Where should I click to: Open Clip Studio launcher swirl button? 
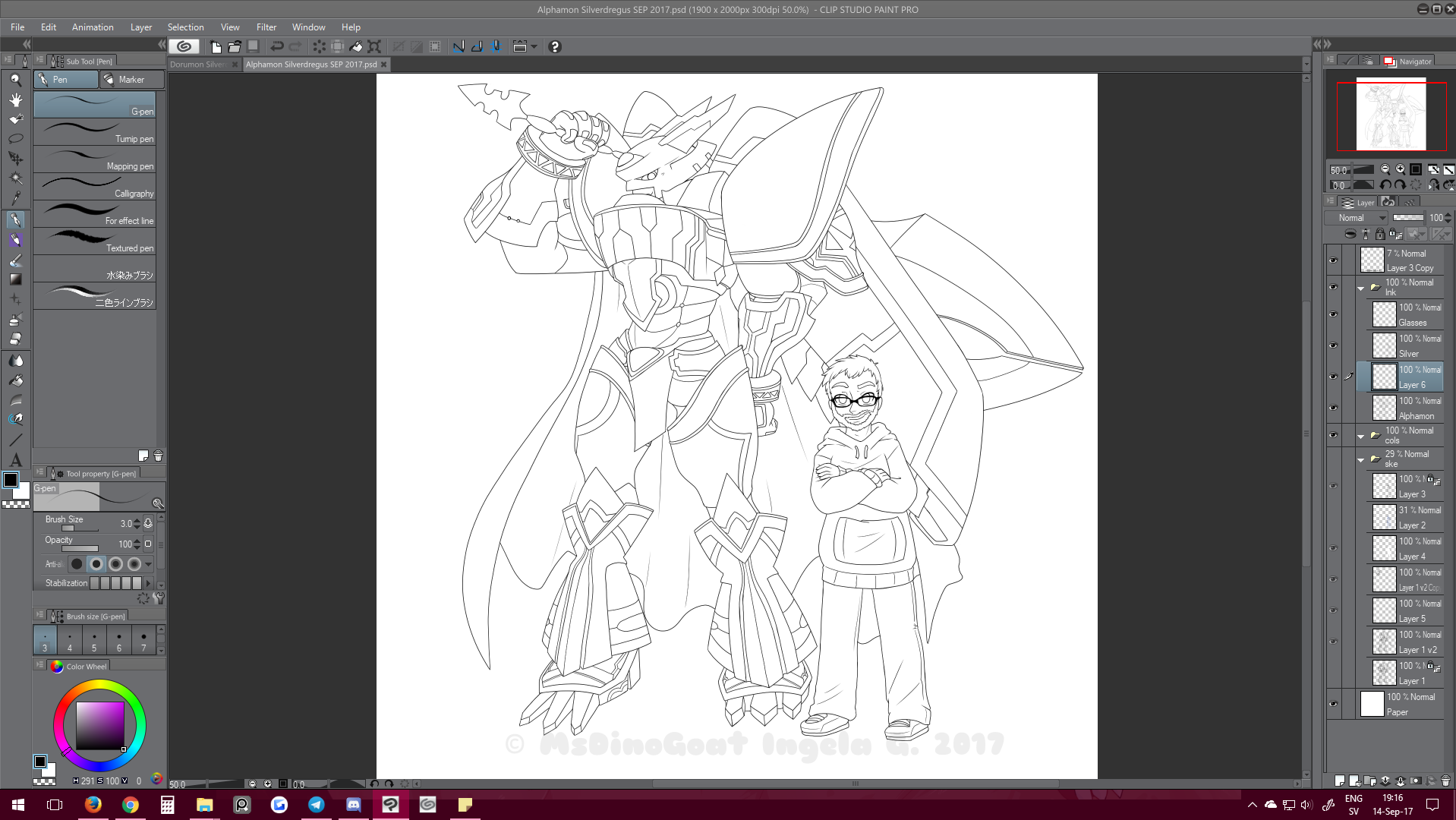[x=184, y=46]
